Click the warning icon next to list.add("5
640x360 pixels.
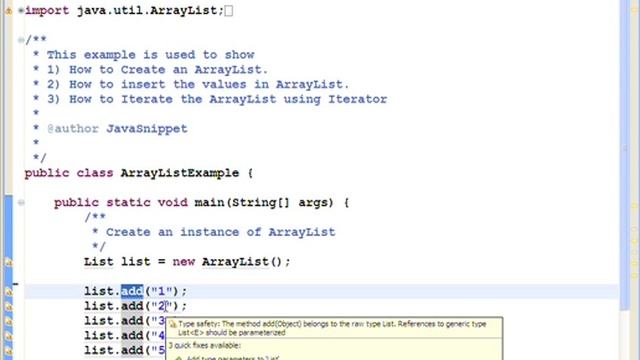tap(9, 351)
